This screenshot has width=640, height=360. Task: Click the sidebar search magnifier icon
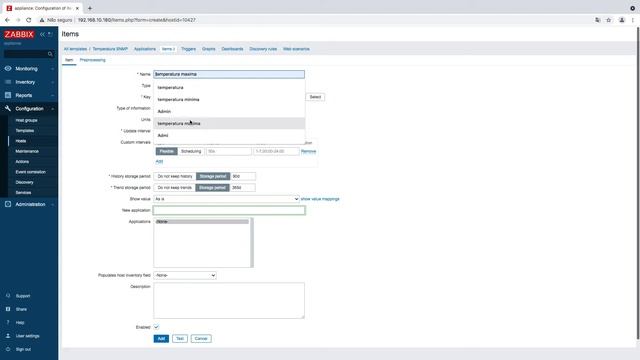50,54
